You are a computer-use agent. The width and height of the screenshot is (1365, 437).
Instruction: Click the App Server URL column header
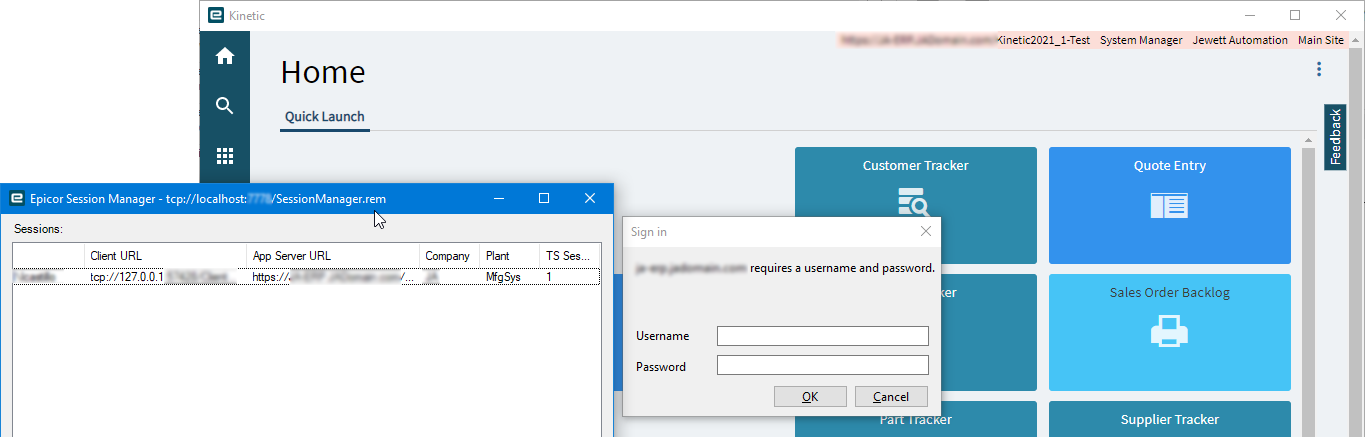click(x=333, y=256)
